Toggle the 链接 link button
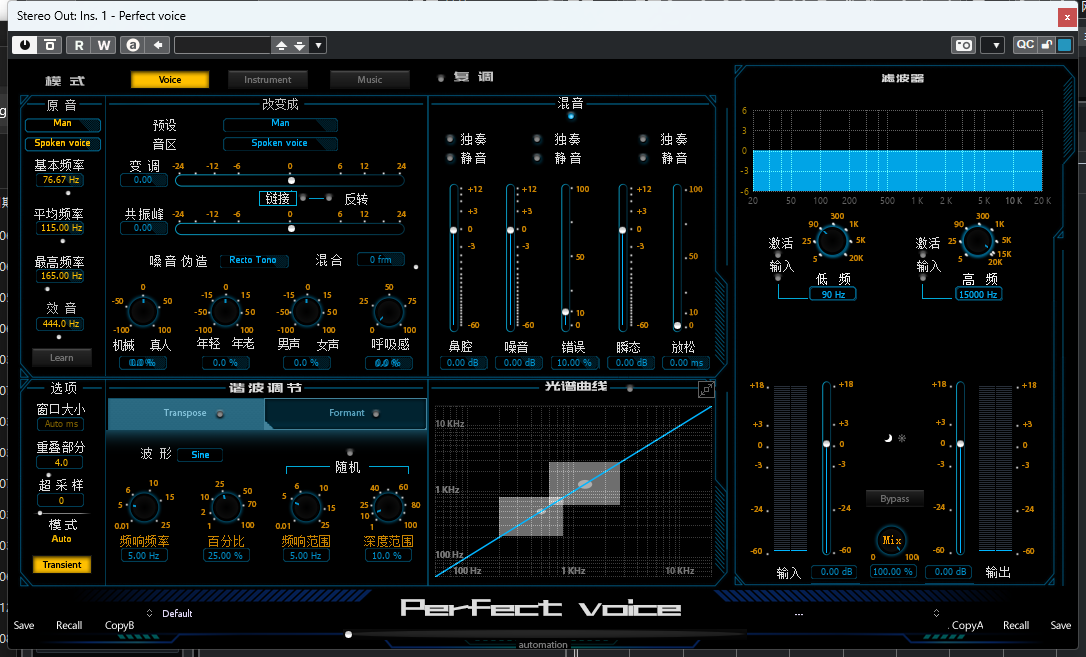The image size is (1086, 657). (278, 199)
